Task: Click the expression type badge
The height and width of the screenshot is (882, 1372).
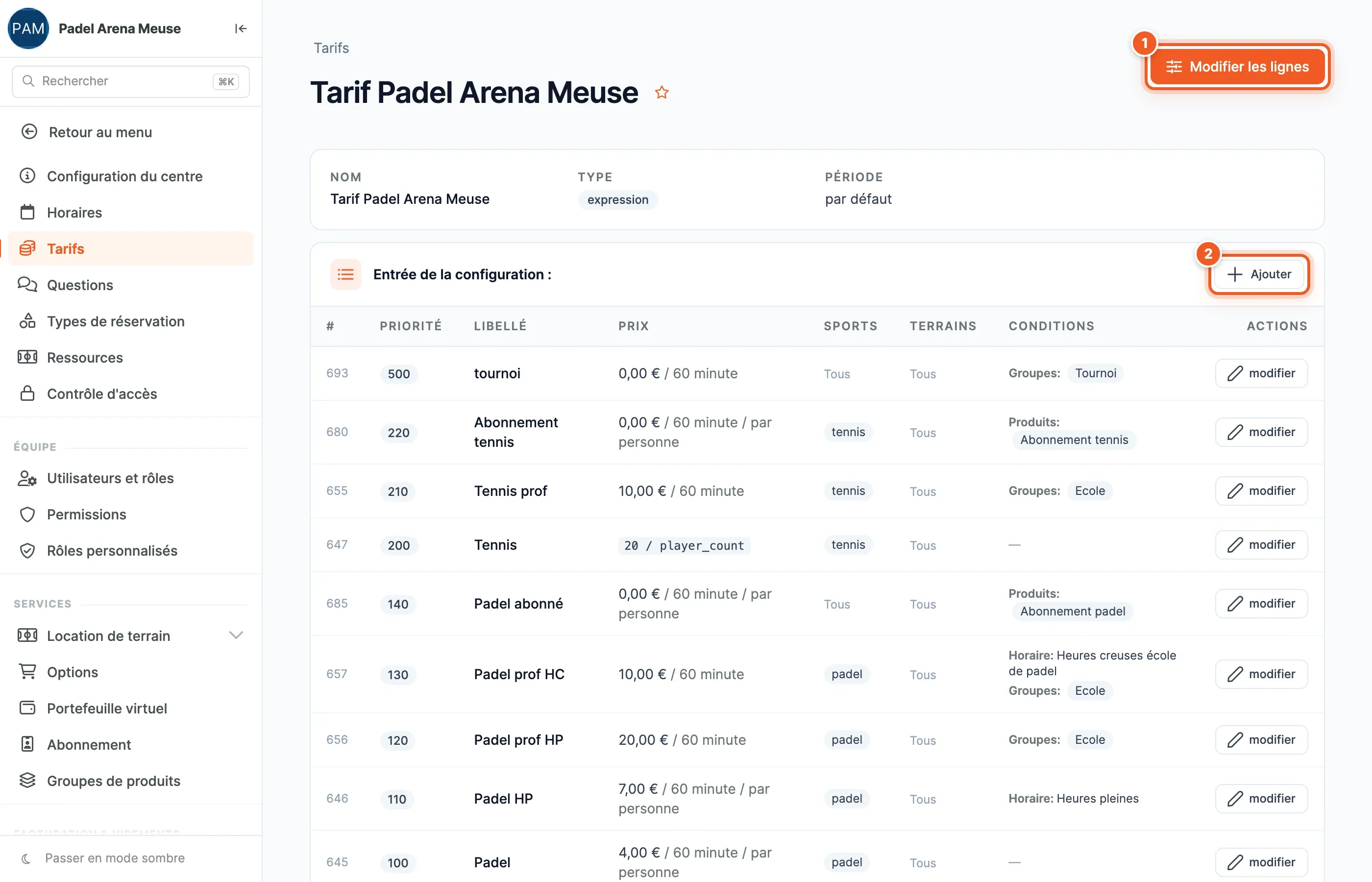Action: coord(617,199)
